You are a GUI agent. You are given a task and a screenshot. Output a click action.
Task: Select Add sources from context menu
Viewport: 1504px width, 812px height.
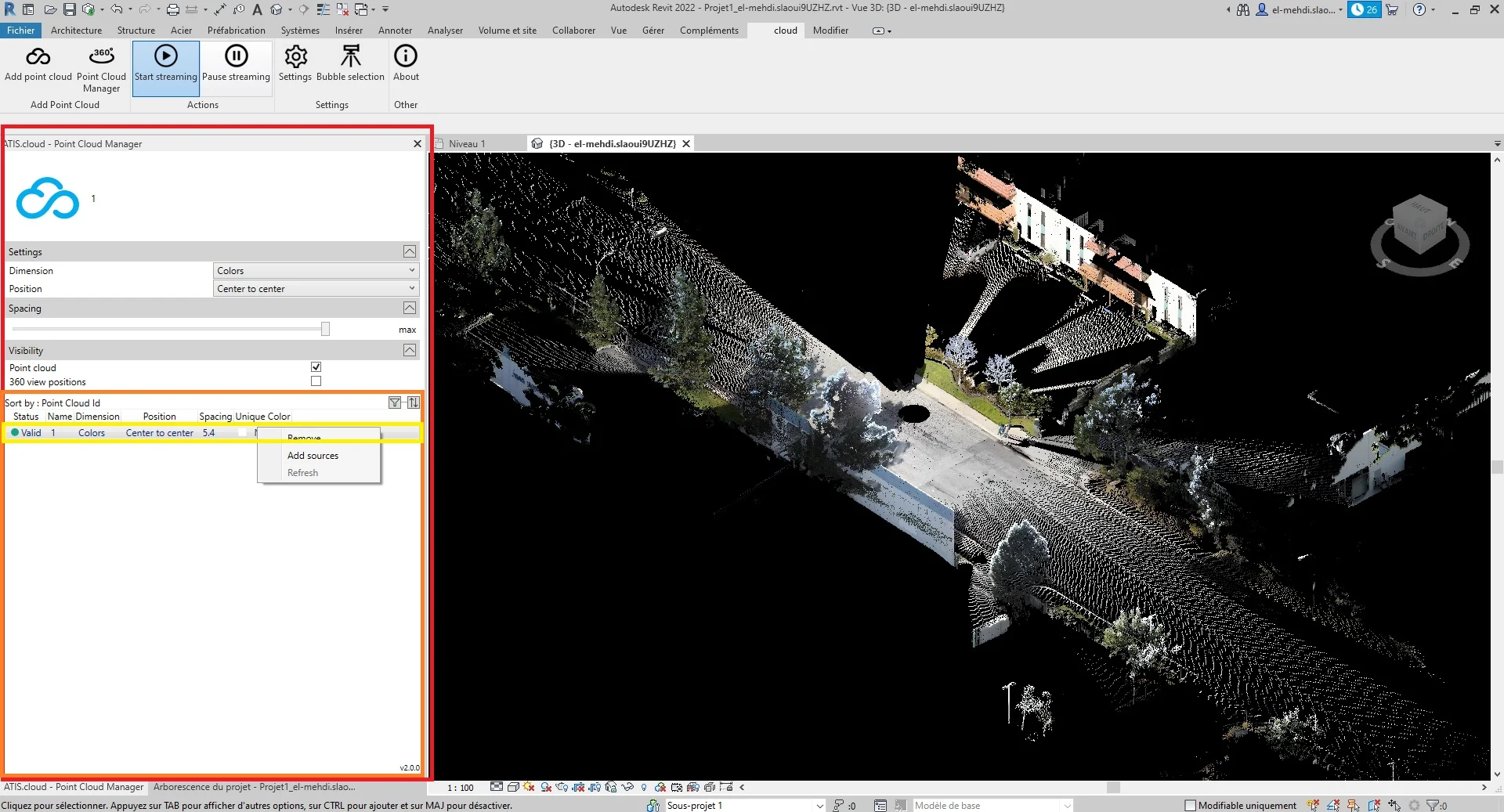click(x=313, y=455)
